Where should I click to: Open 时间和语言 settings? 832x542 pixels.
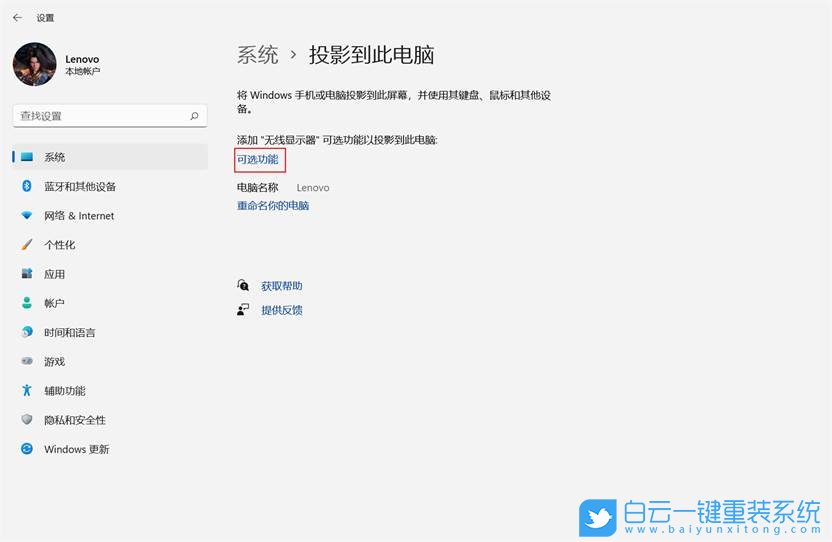[70, 332]
